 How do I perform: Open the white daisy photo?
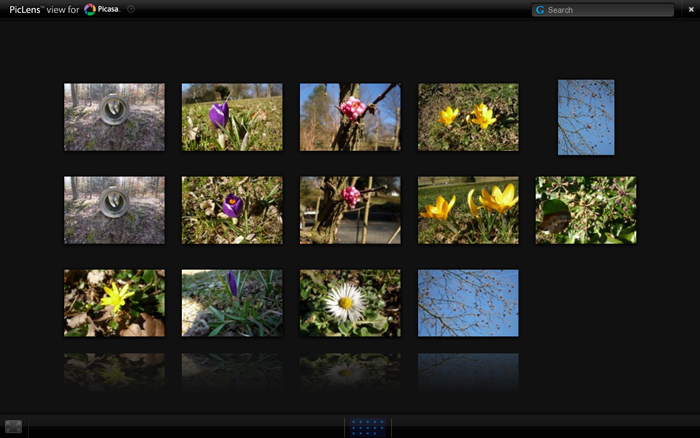click(x=350, y=303)
